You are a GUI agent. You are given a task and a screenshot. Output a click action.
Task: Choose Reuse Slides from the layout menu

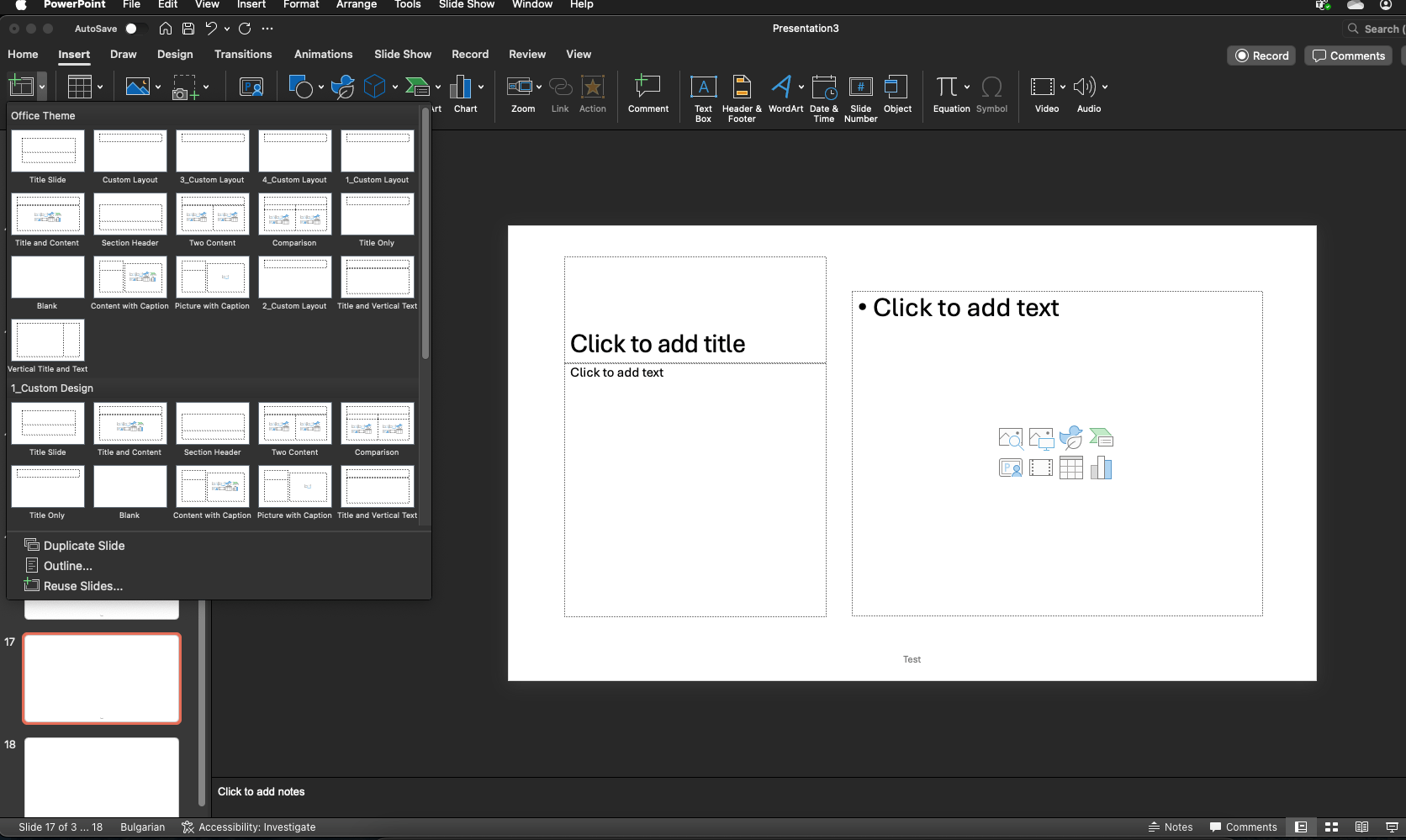(82, 585)
